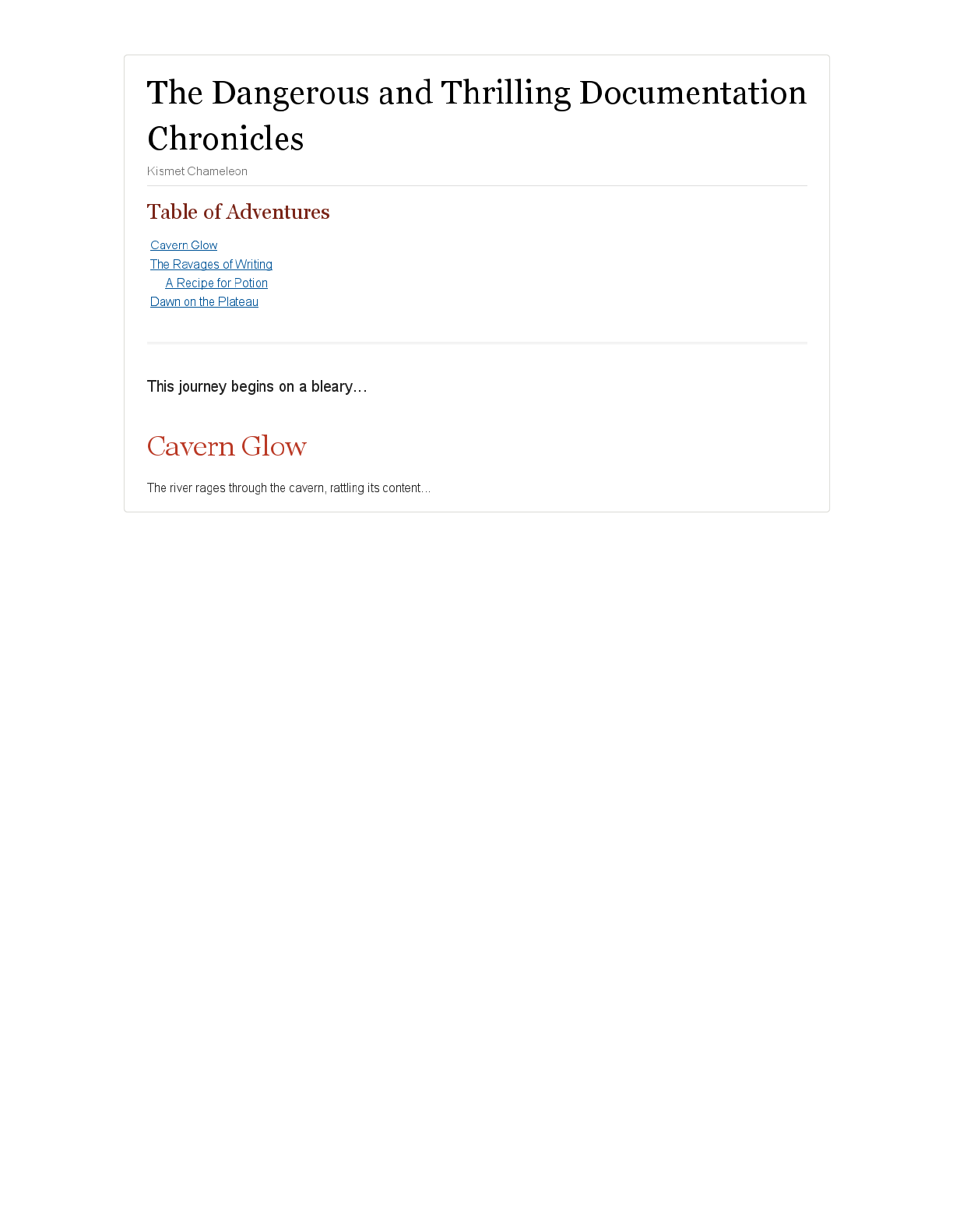The image size is (953, 1232).
Task: Click the empty white area below the document card
Action: tap(476, 857)
